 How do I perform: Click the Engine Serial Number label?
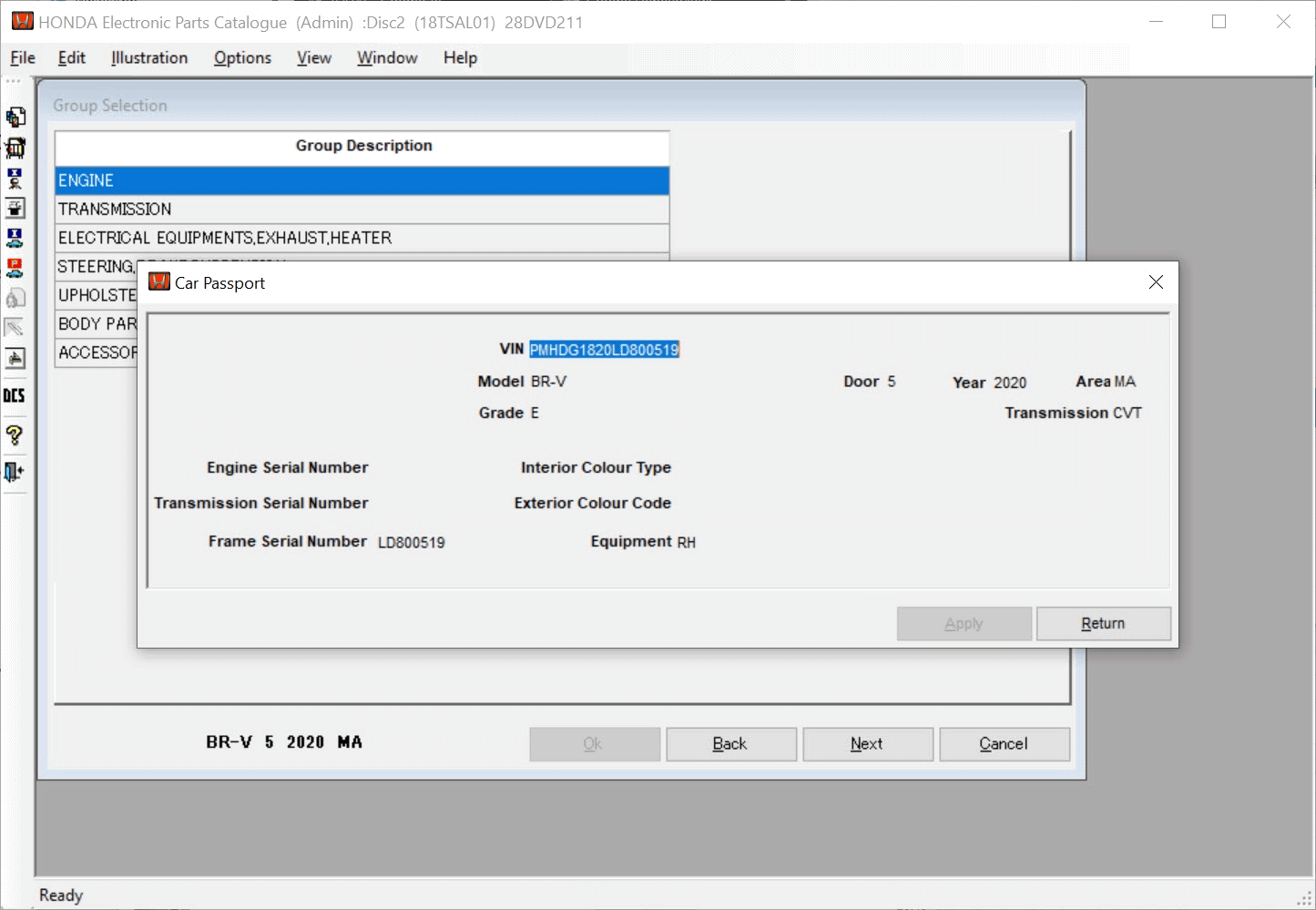pos(288,467)
